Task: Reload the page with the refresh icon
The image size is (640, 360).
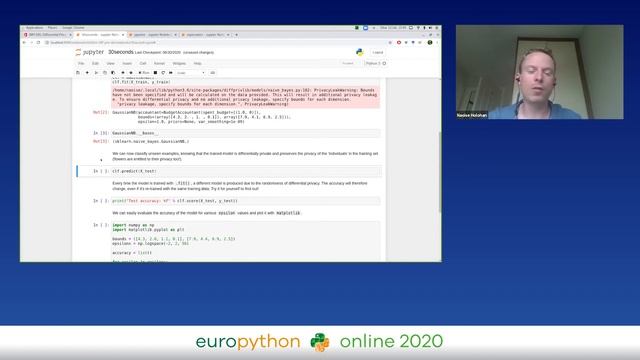Action: coord(38,42)
